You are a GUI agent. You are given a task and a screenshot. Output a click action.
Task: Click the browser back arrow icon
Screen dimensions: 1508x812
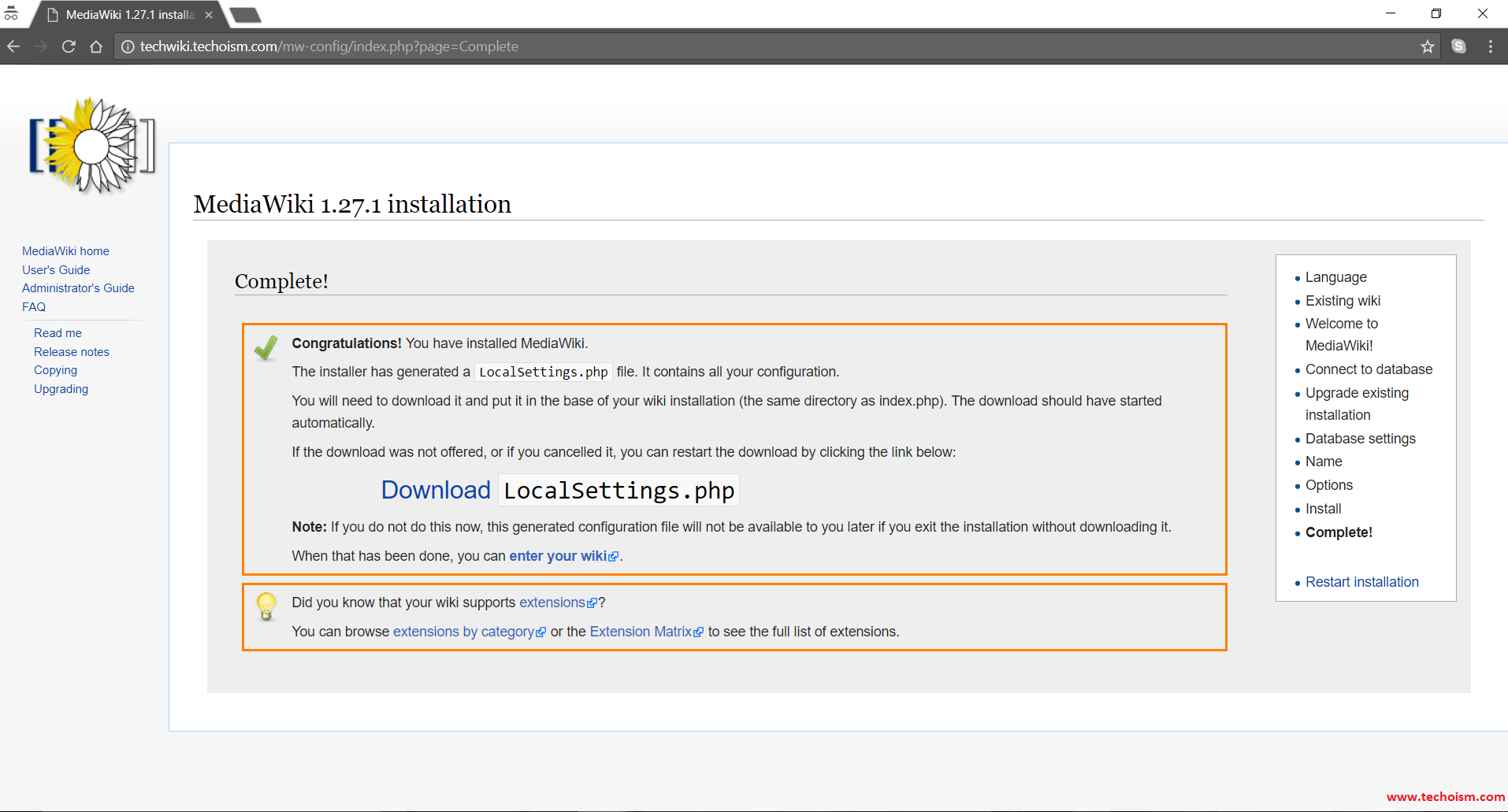13,46
